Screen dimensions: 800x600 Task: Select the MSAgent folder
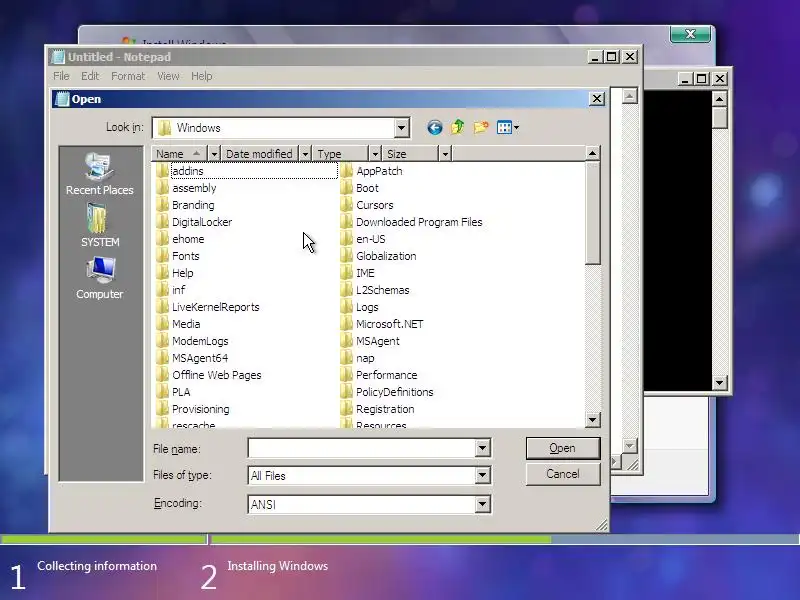pyautogui.click(x=370, y=341)
